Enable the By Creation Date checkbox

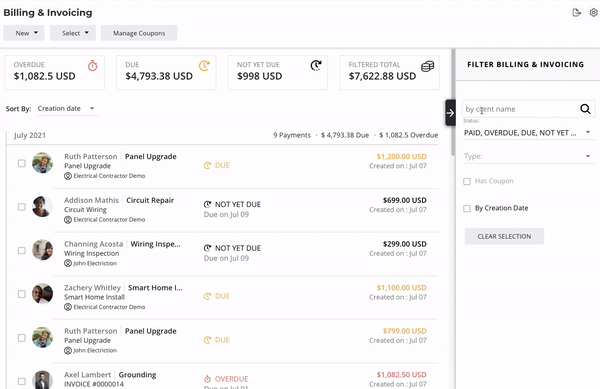[x=467, y=208]
